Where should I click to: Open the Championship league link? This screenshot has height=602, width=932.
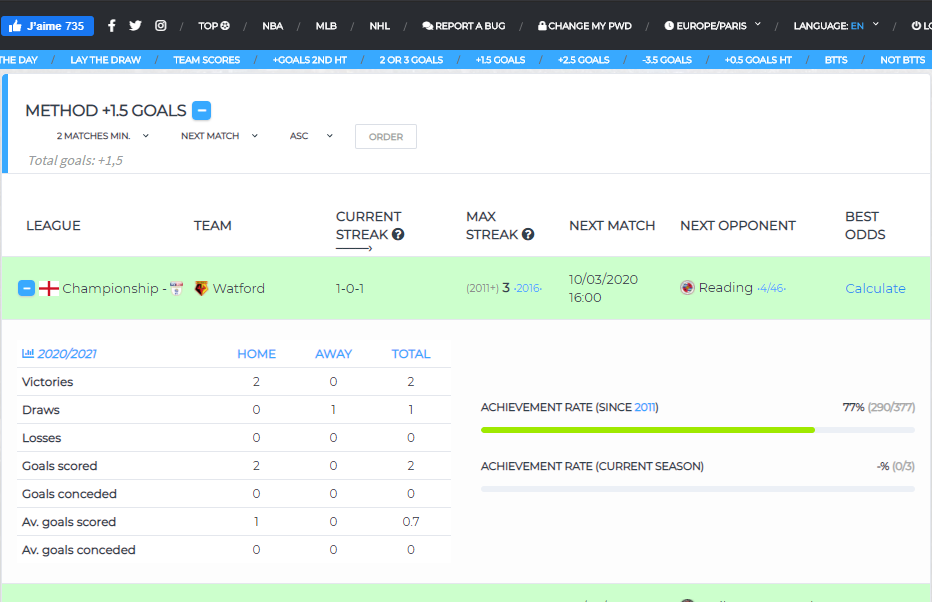[x=111, y=288]
